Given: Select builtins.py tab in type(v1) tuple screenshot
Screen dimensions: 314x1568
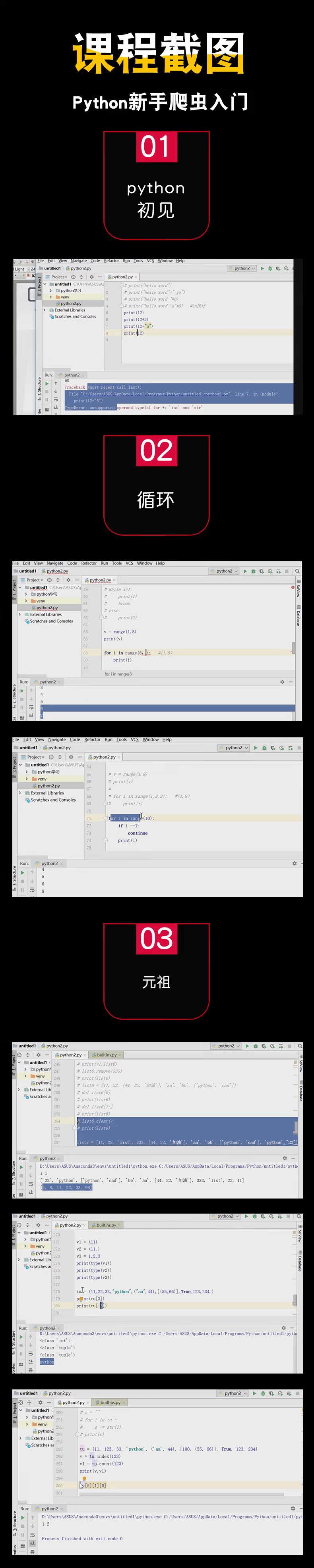Looking at the screenshot, I should [x=107, y=1225].
